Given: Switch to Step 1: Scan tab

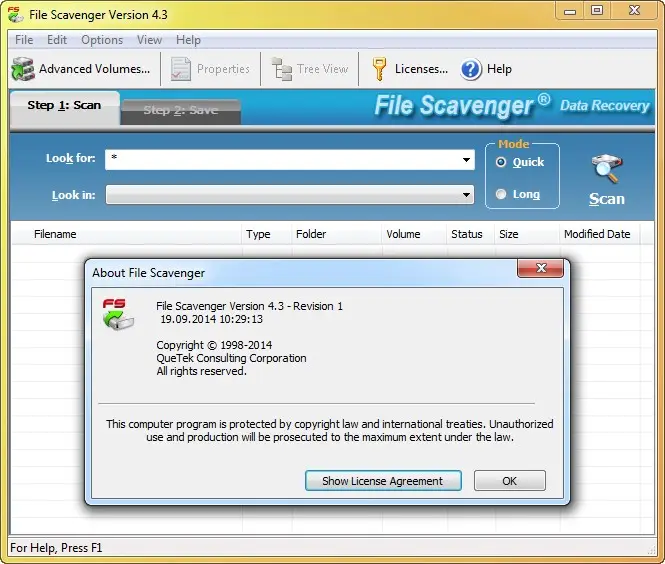Looking at the screenshot, I should (x=64, y=106).
